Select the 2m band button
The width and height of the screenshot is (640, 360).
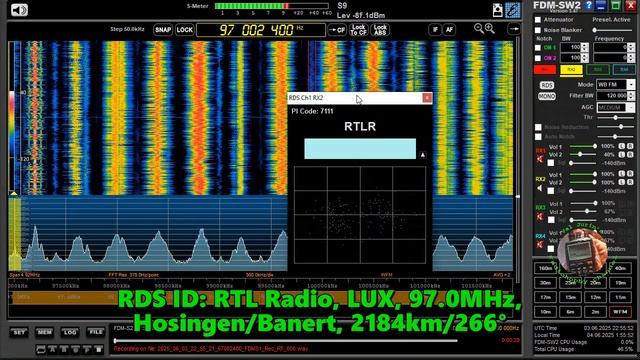coord(596,312)
